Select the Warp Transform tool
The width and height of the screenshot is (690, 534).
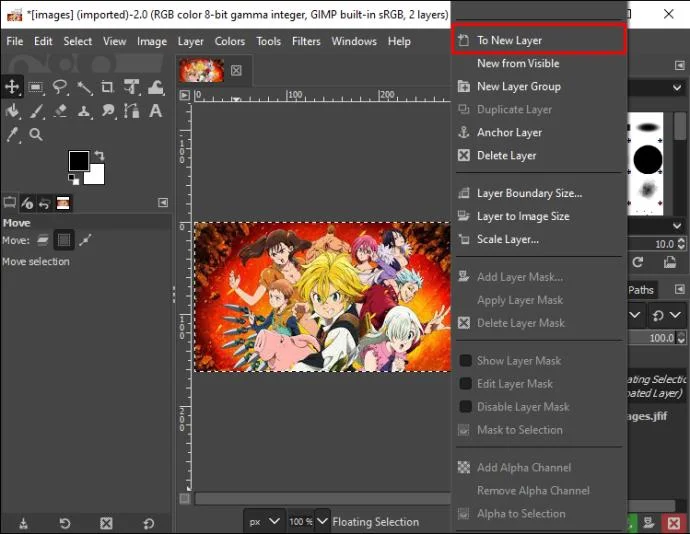click(x=155, y=87)
